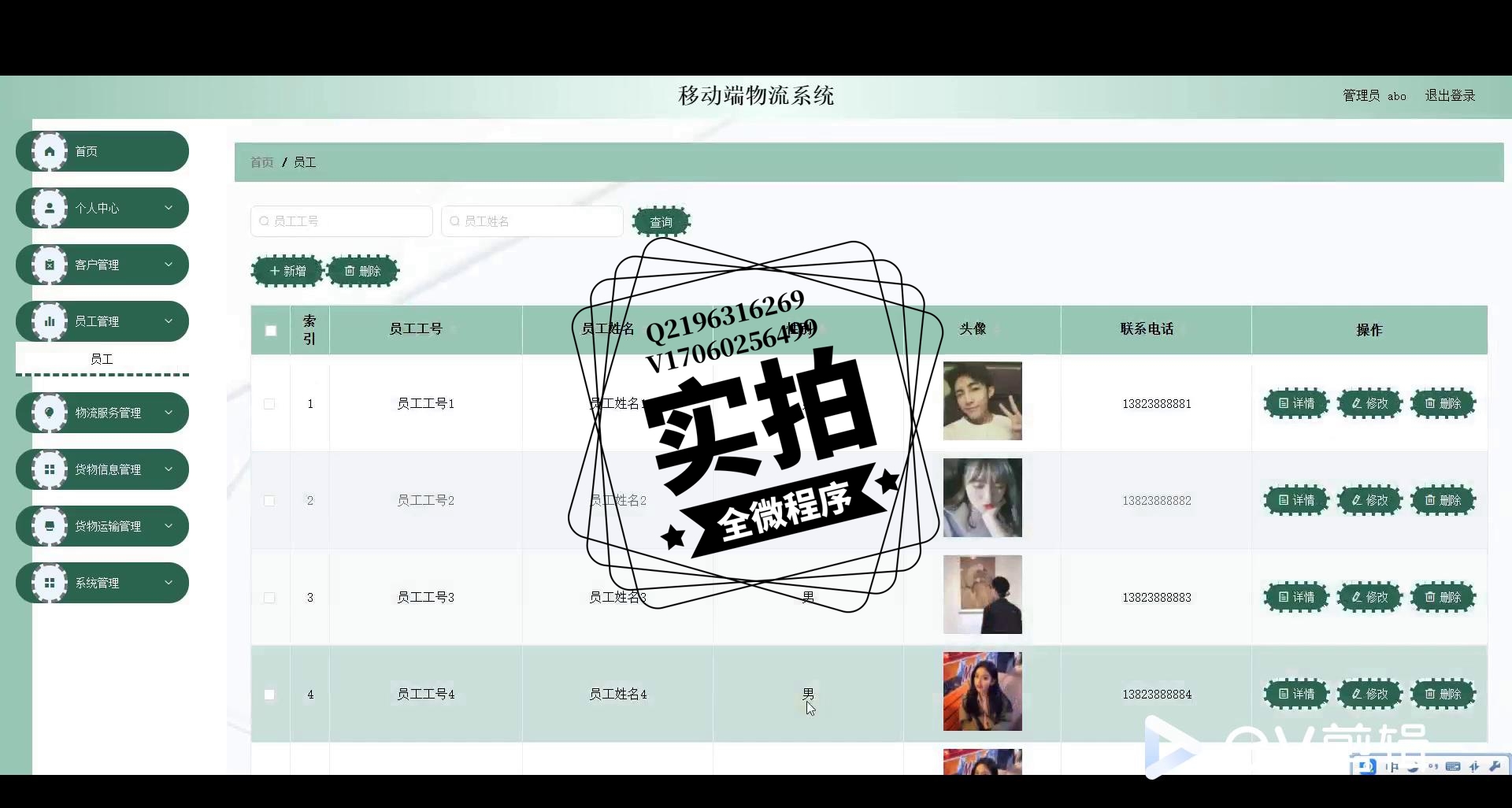Open the 物流服务管理 sidebar menu

[102, 413]
